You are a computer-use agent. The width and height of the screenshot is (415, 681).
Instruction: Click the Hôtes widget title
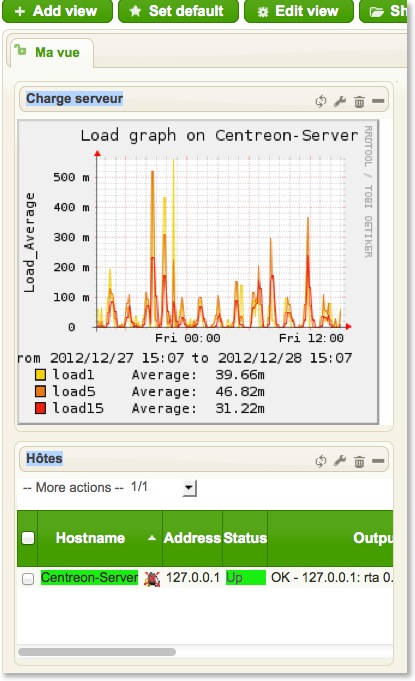[44, 459]
